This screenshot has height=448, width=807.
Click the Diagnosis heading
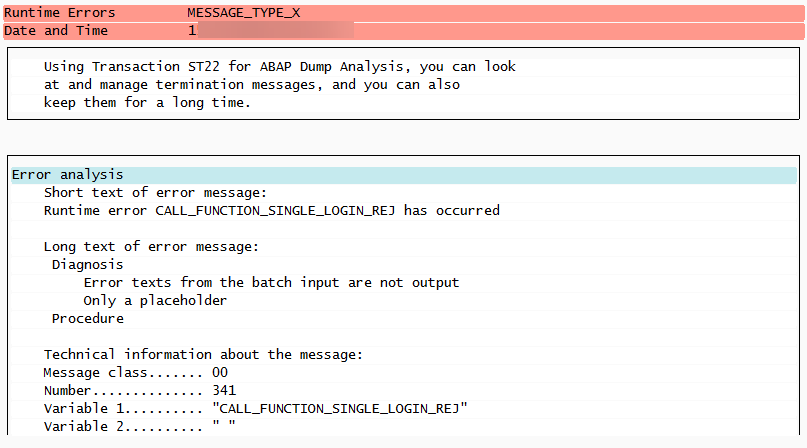coord(87,265)
